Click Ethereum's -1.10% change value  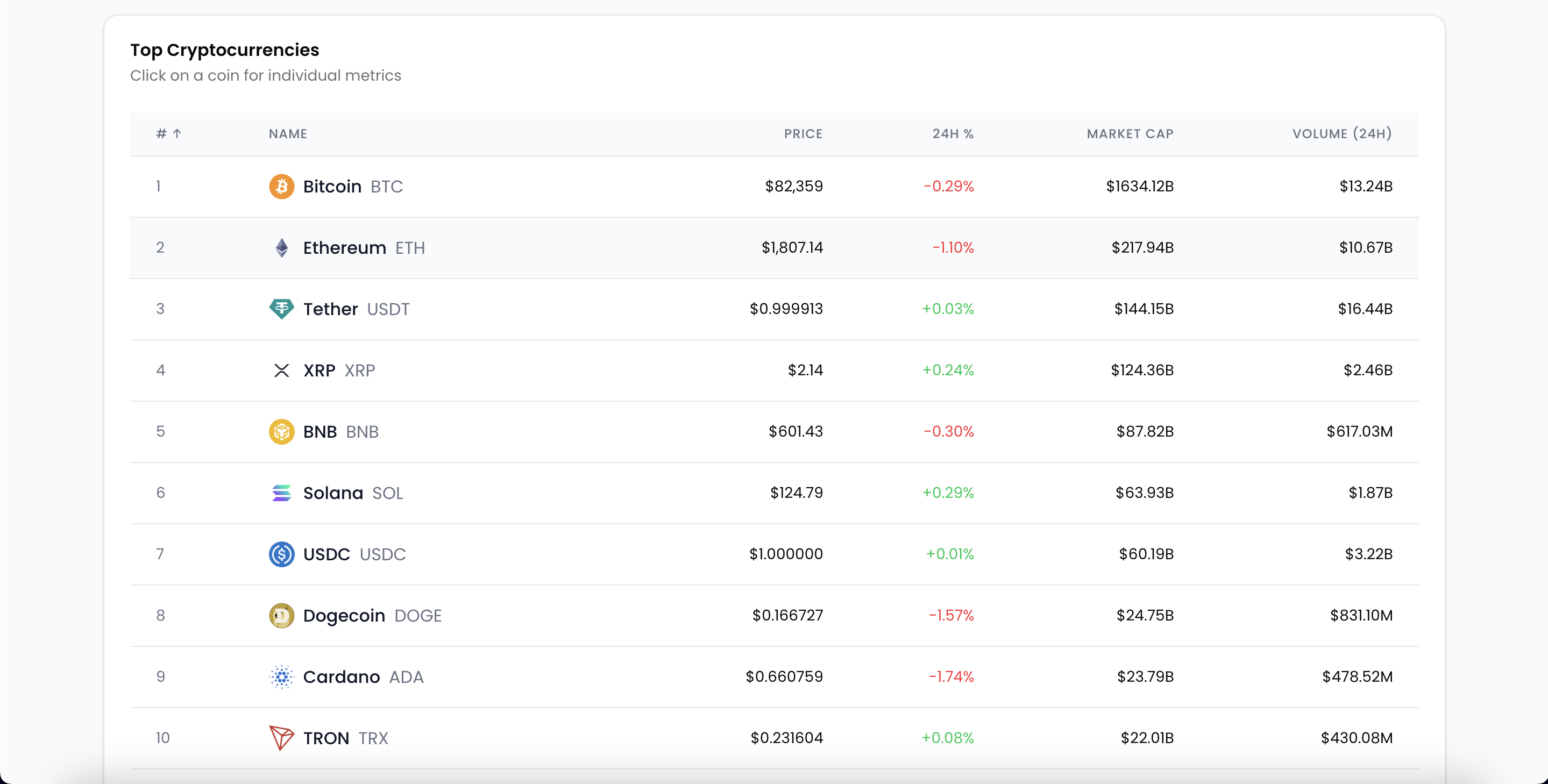953,247
